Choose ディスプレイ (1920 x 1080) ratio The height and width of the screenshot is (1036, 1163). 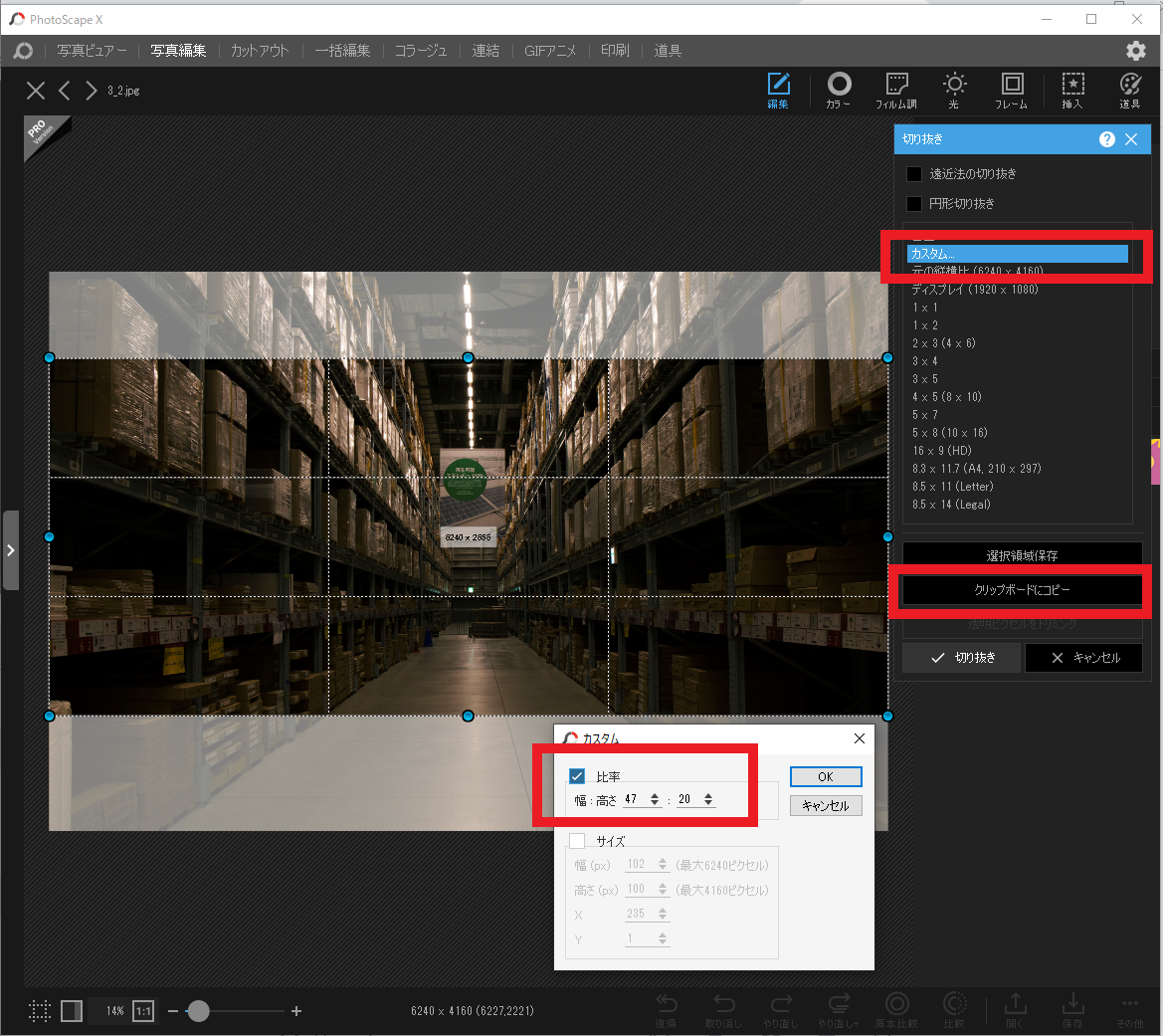974,290
